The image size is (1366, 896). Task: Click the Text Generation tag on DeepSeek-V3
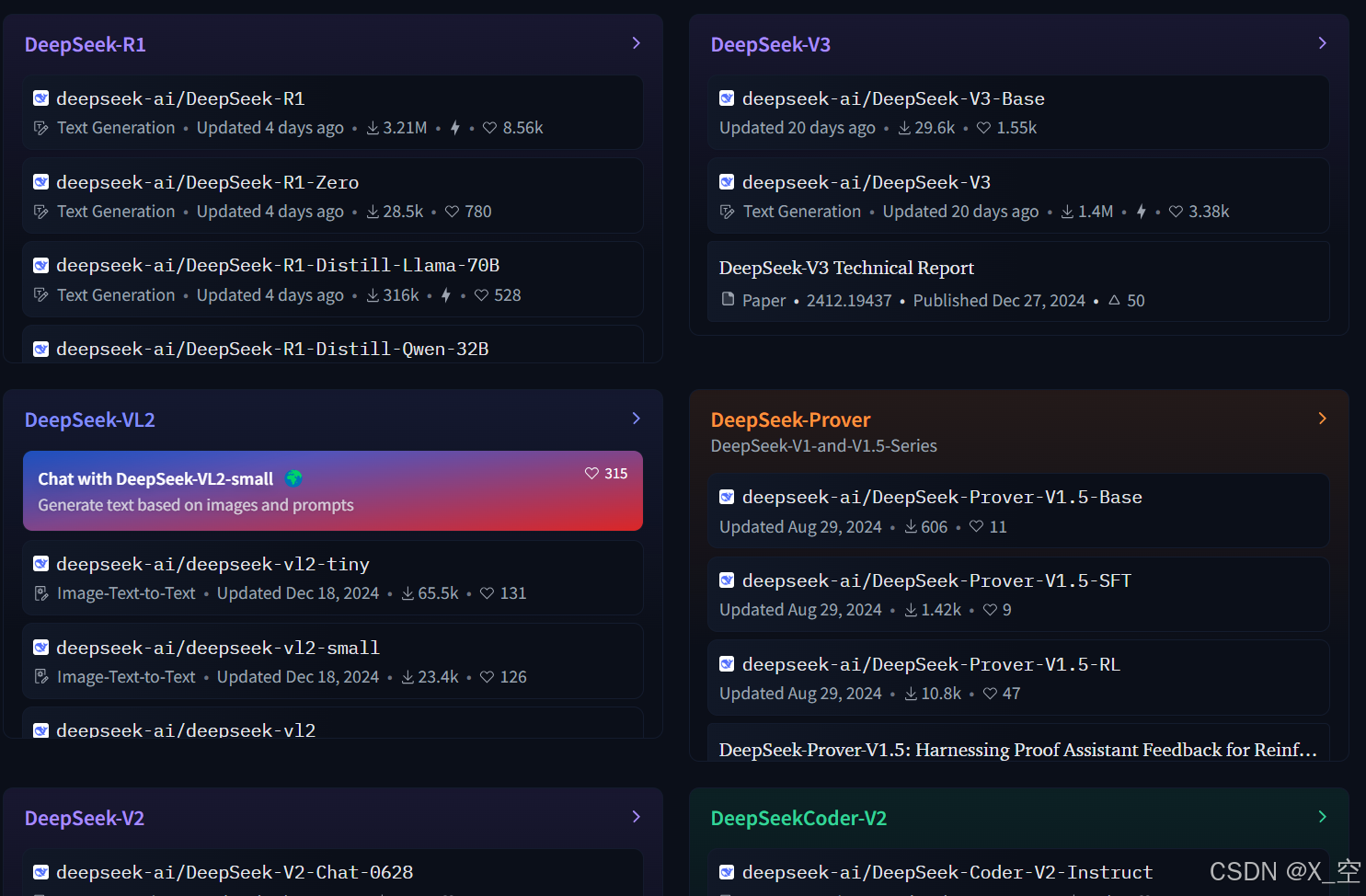click(x=802, y=212)
